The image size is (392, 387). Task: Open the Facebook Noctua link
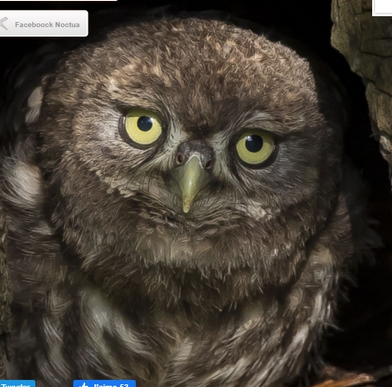coord(44,23)
